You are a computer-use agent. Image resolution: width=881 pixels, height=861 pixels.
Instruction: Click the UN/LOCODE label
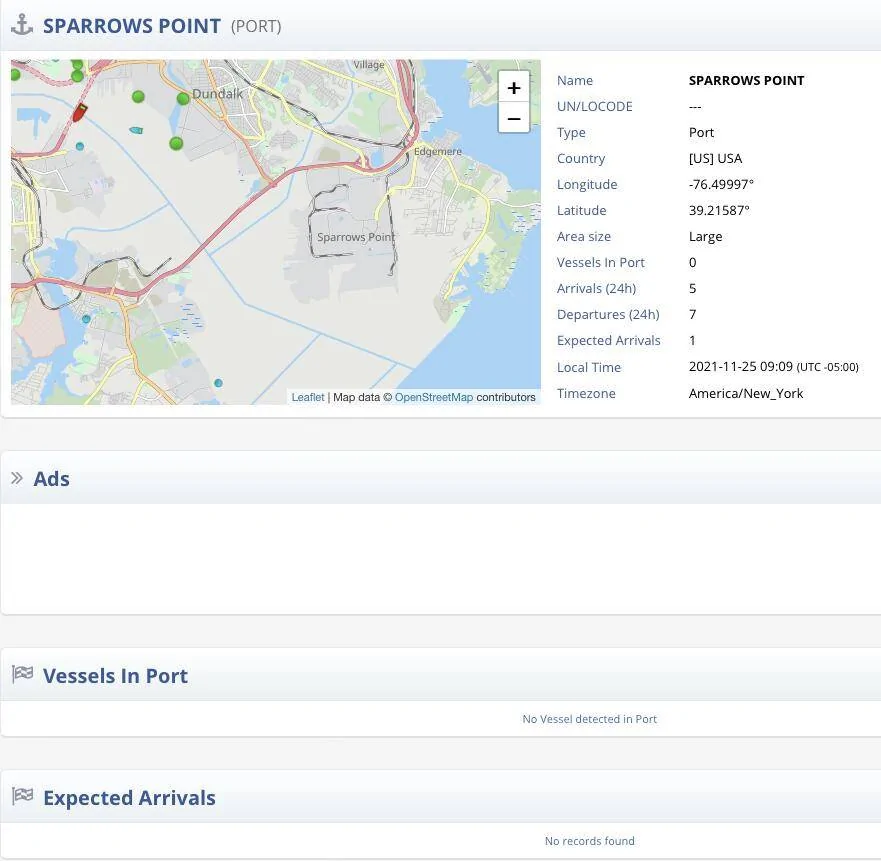pyautogui.click(x=594, y=106)
